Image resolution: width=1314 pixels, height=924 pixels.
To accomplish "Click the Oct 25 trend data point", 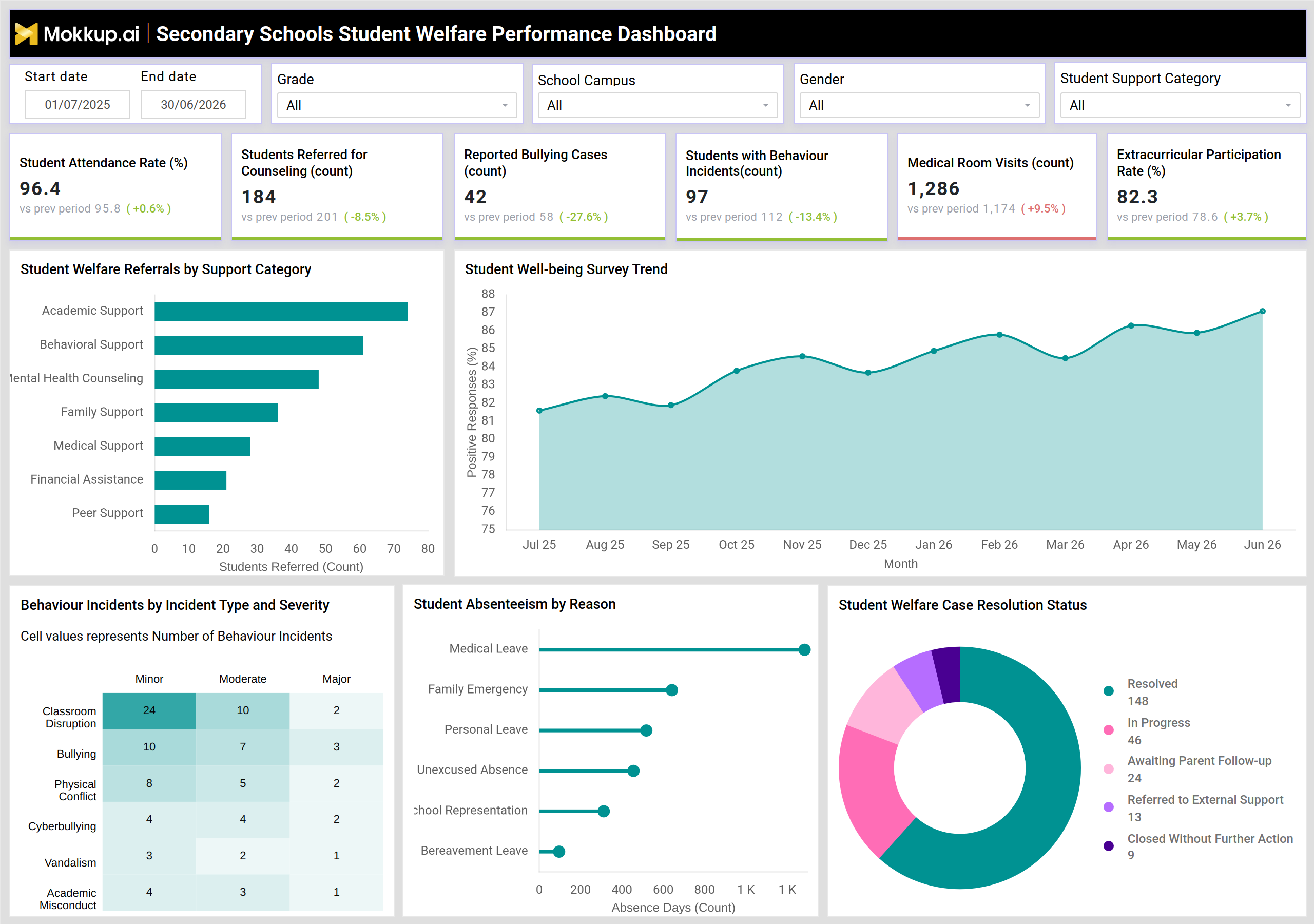I will click(737, 371).
